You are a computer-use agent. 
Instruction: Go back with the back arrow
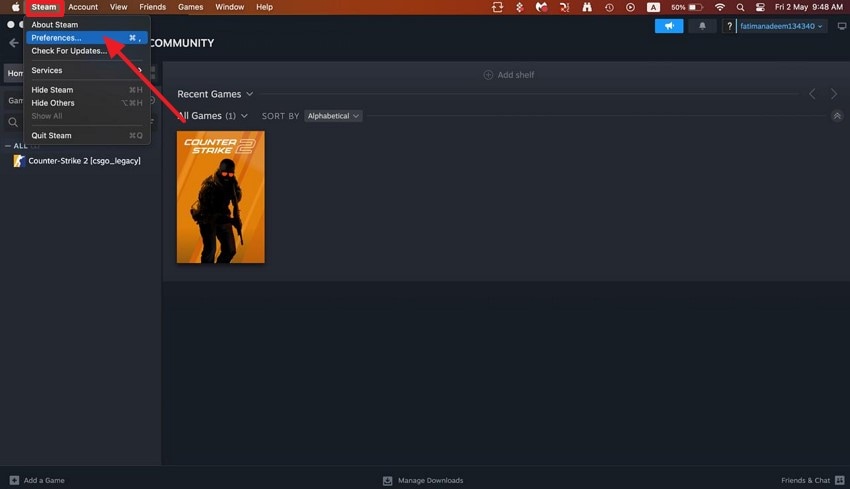tap(14, 43)
